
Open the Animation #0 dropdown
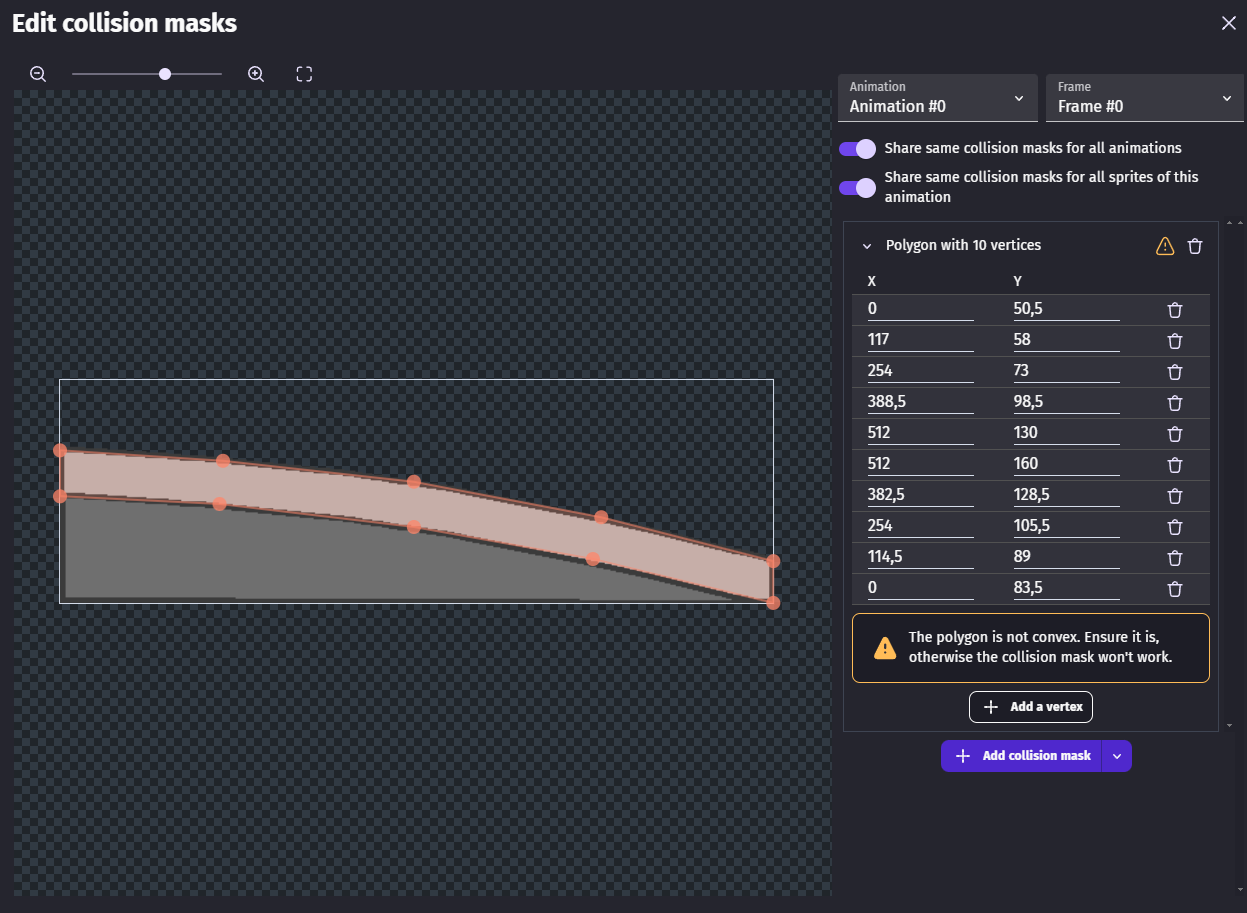tap(937, 98)
